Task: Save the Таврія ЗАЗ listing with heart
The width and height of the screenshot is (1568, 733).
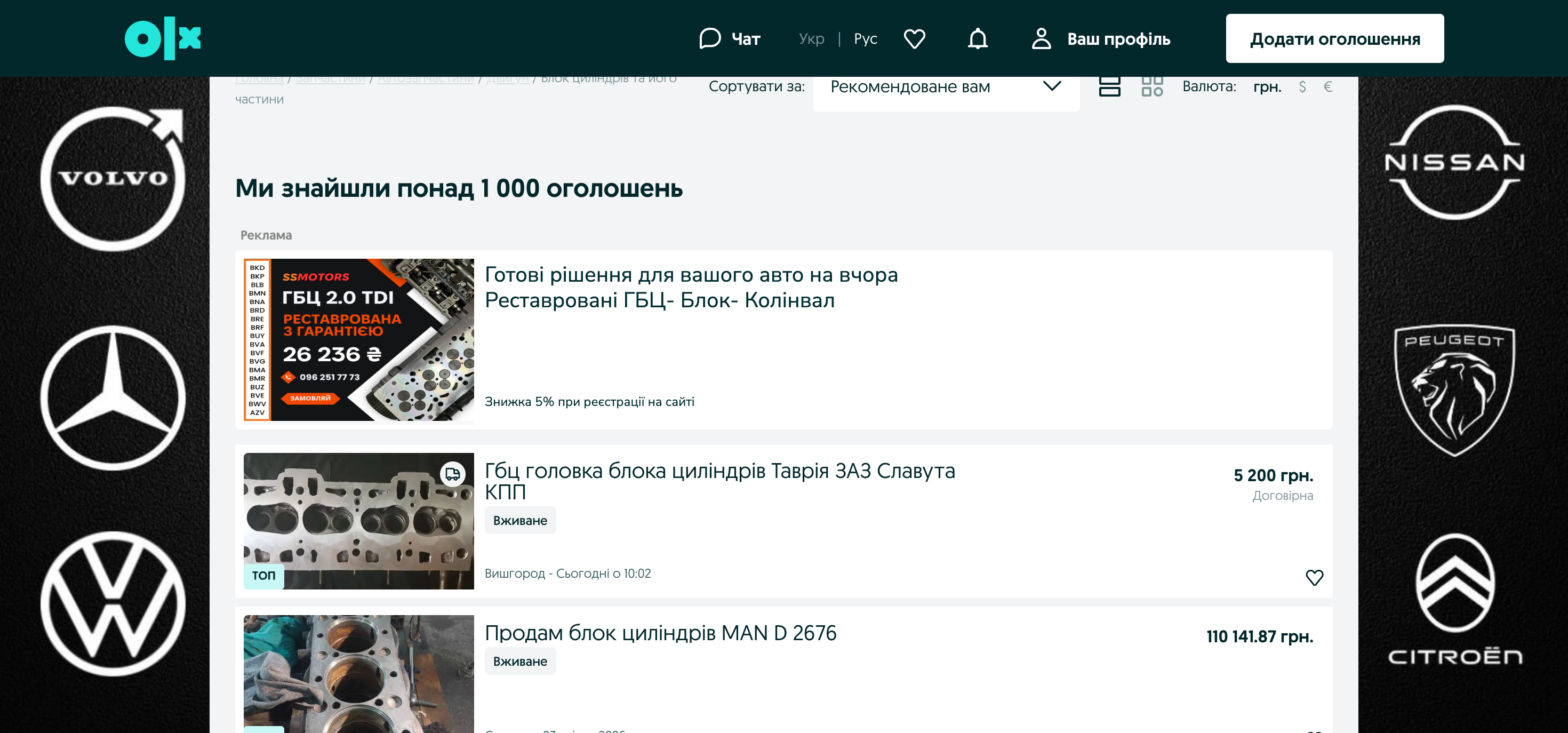Action: point(1314,577)
